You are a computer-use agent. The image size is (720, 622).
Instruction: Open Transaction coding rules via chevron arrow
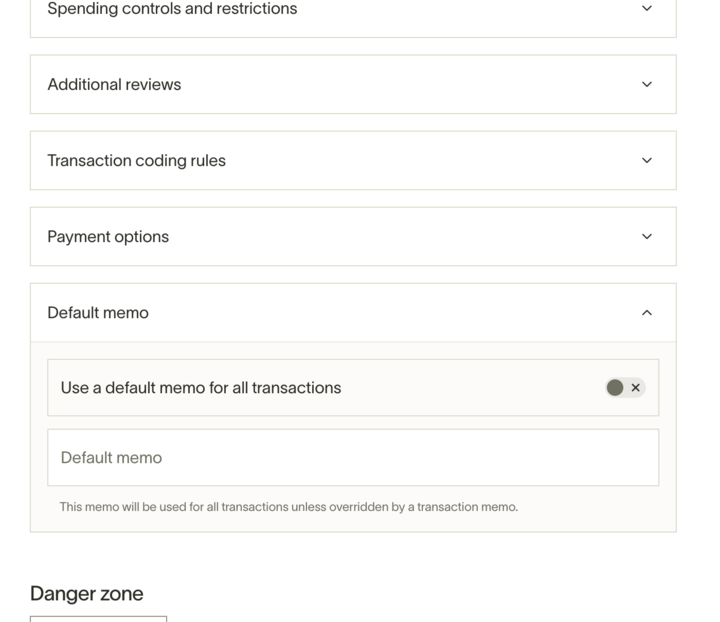tap(647, 161)
